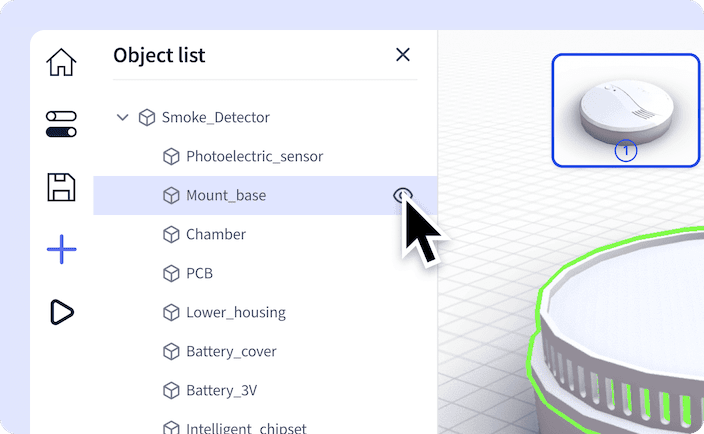Image resolution: width=704 pixels, height=434 pixels.
Task: Toggle visibility of Mount_base
Action: [x=403, y=195]
